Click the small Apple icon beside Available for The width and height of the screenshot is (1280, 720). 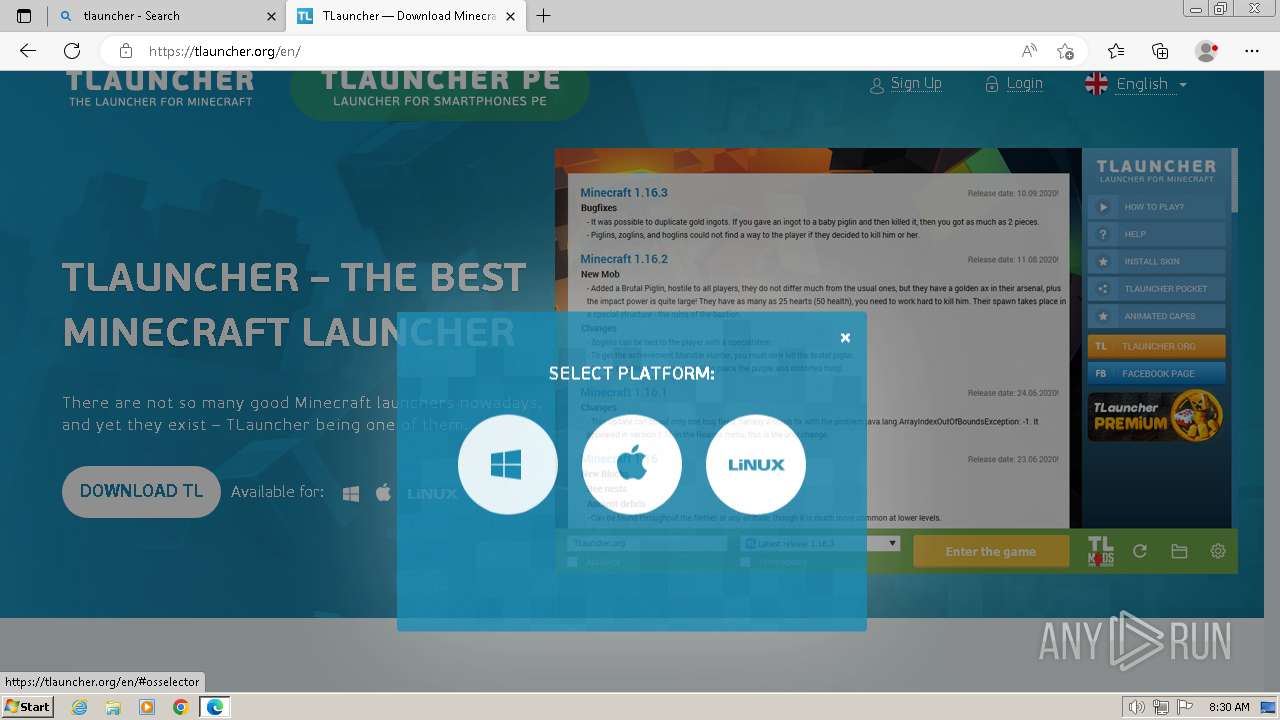(x=383, y=493)
